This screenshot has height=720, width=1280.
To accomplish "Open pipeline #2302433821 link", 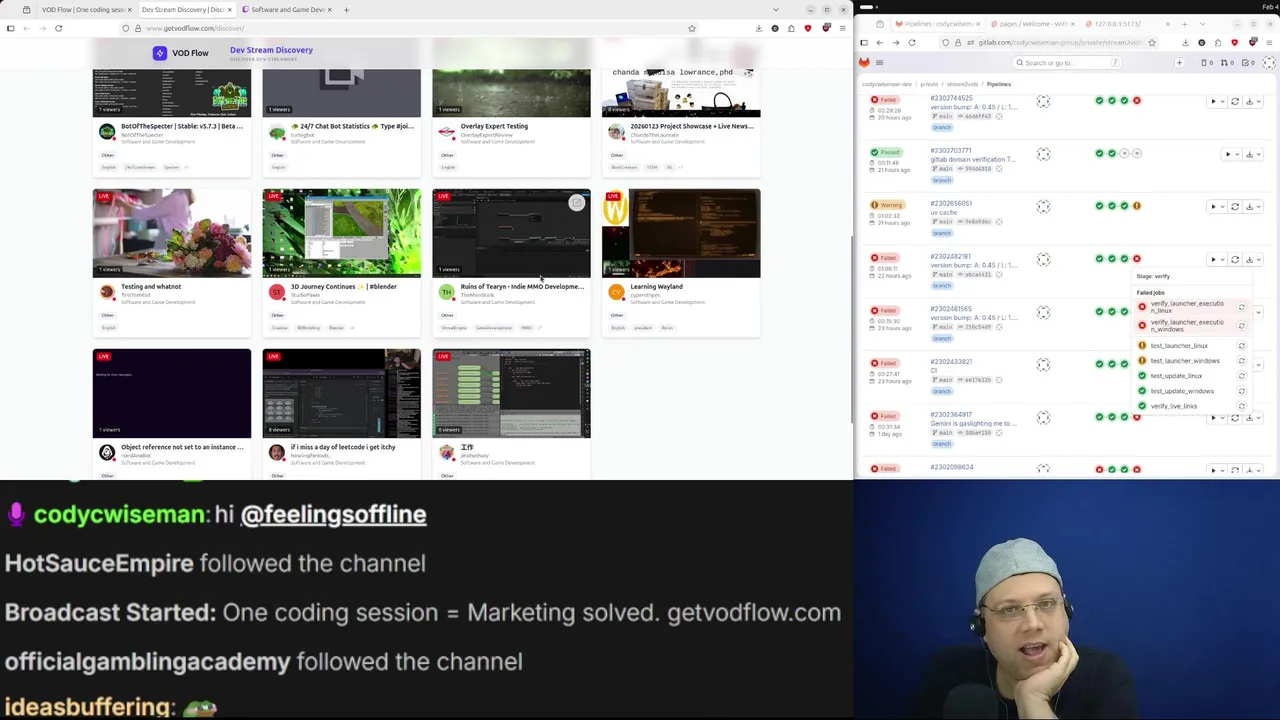I will (x=950, y=361).
